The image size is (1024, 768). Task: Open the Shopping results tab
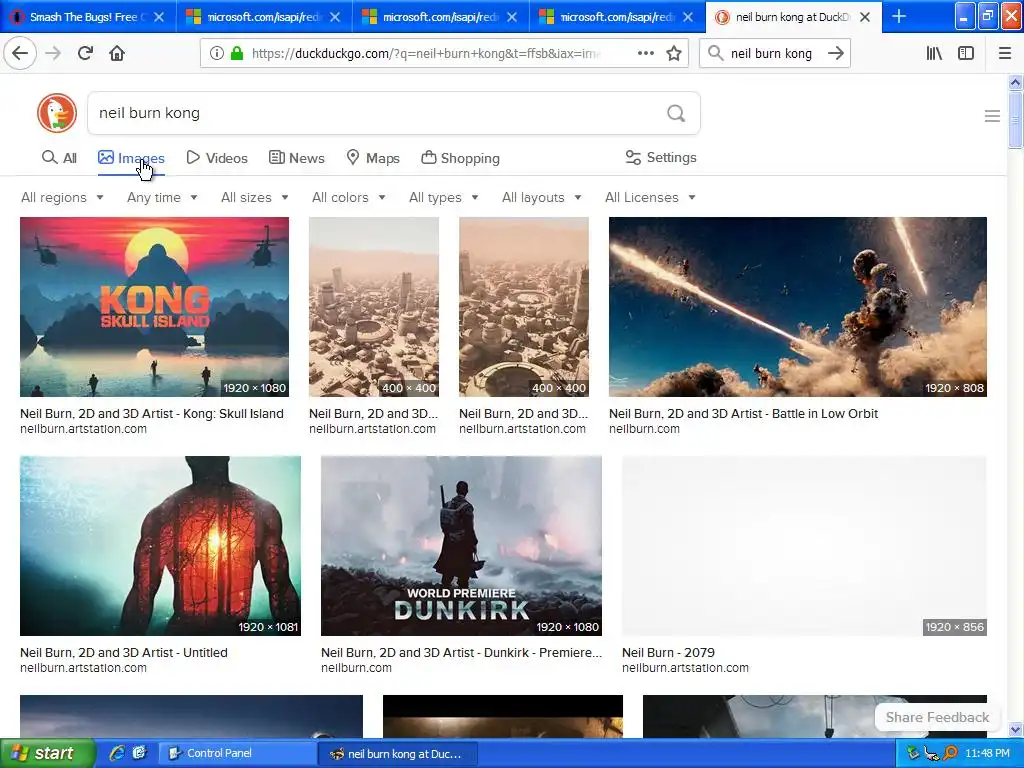(x=460, y=158)
